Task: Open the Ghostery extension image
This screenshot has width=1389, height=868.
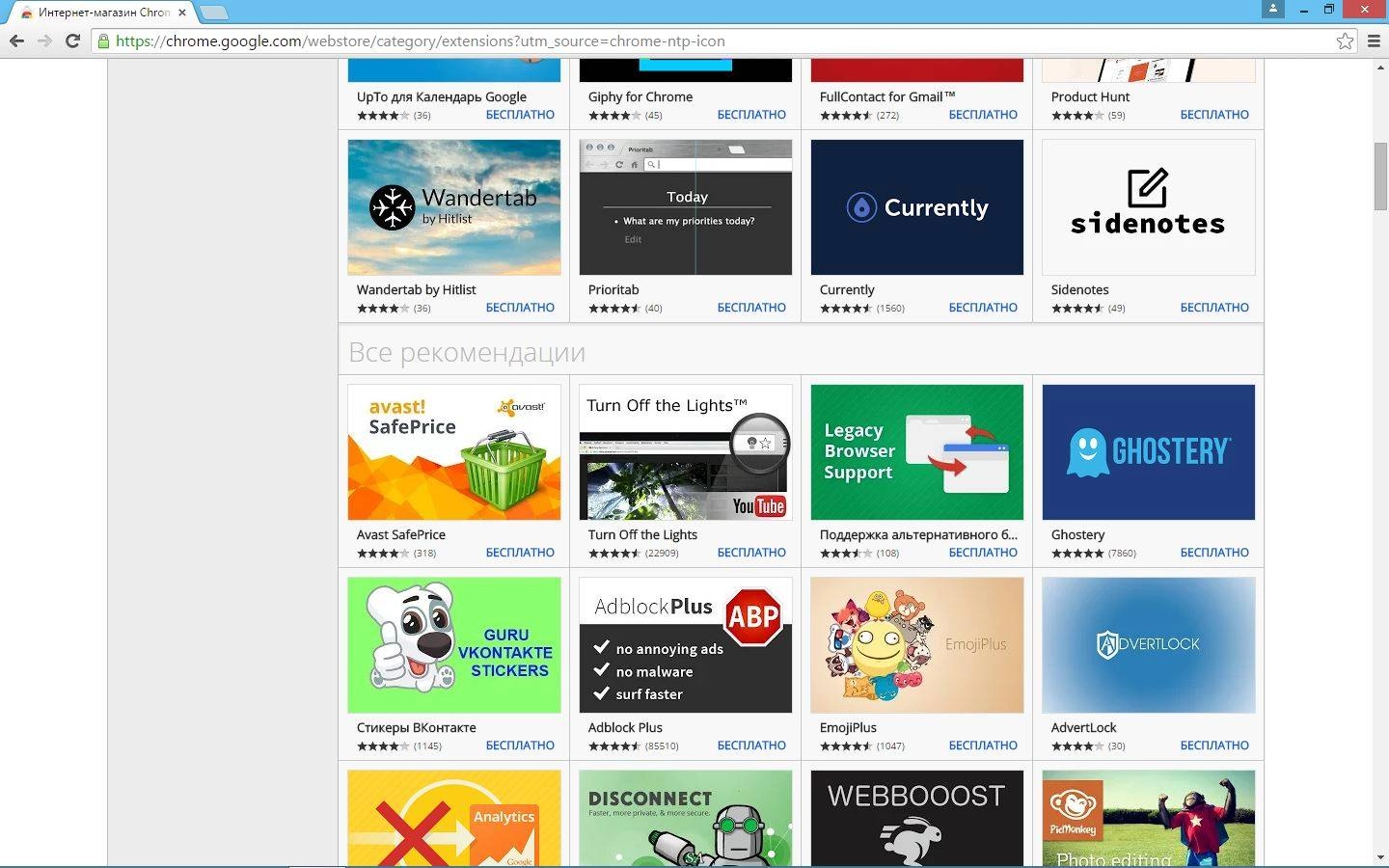Action: 1149,452
